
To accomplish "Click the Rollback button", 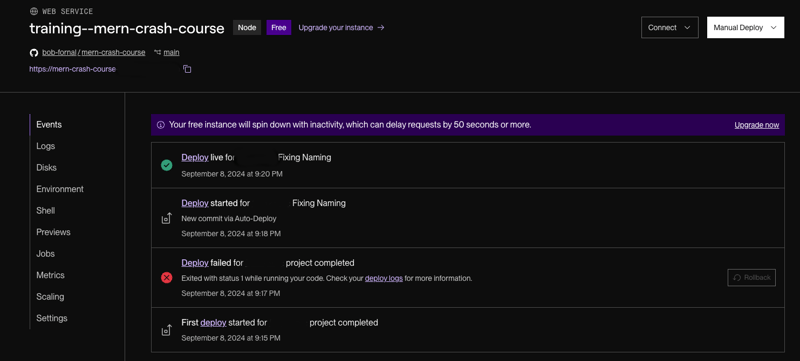I will [x=752, y=278].
